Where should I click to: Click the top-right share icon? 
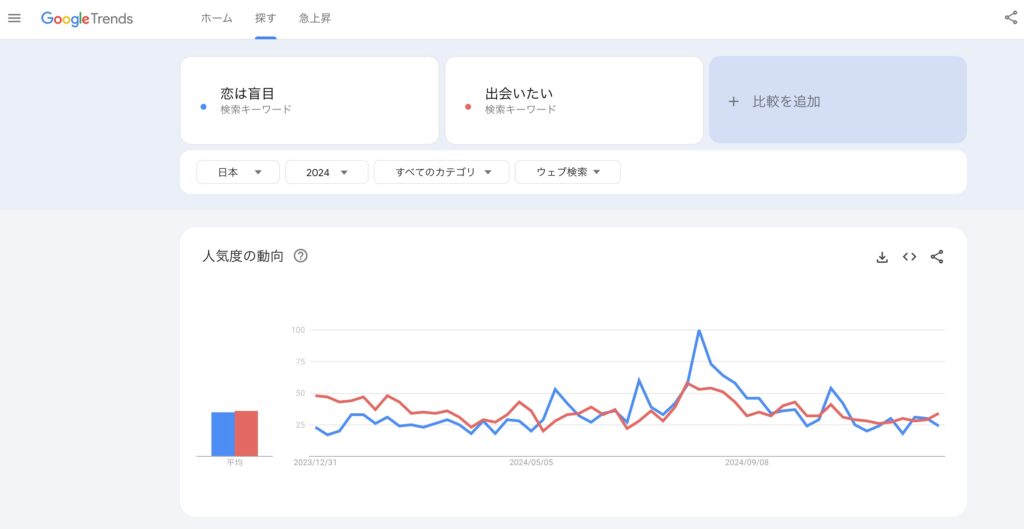[1010, 18]
